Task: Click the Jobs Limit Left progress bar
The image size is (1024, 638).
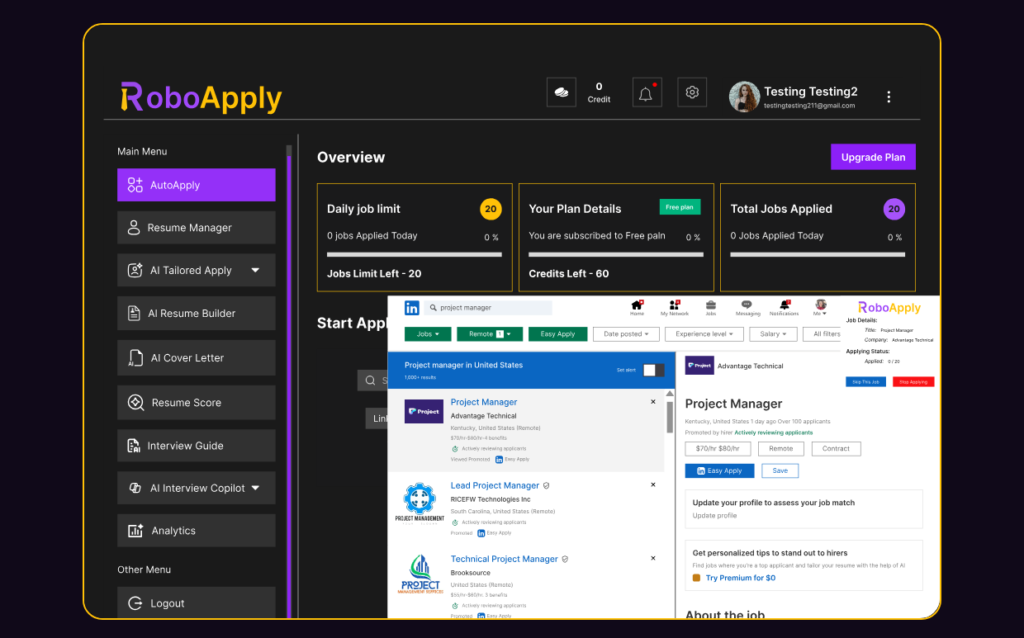Action: 414,254
